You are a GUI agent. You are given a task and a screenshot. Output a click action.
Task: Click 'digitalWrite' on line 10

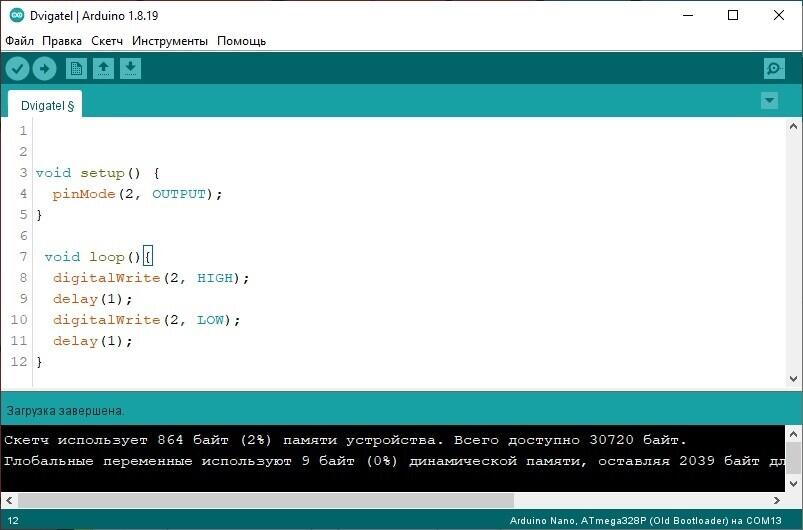pyautogui.click(x=107, y=320)
